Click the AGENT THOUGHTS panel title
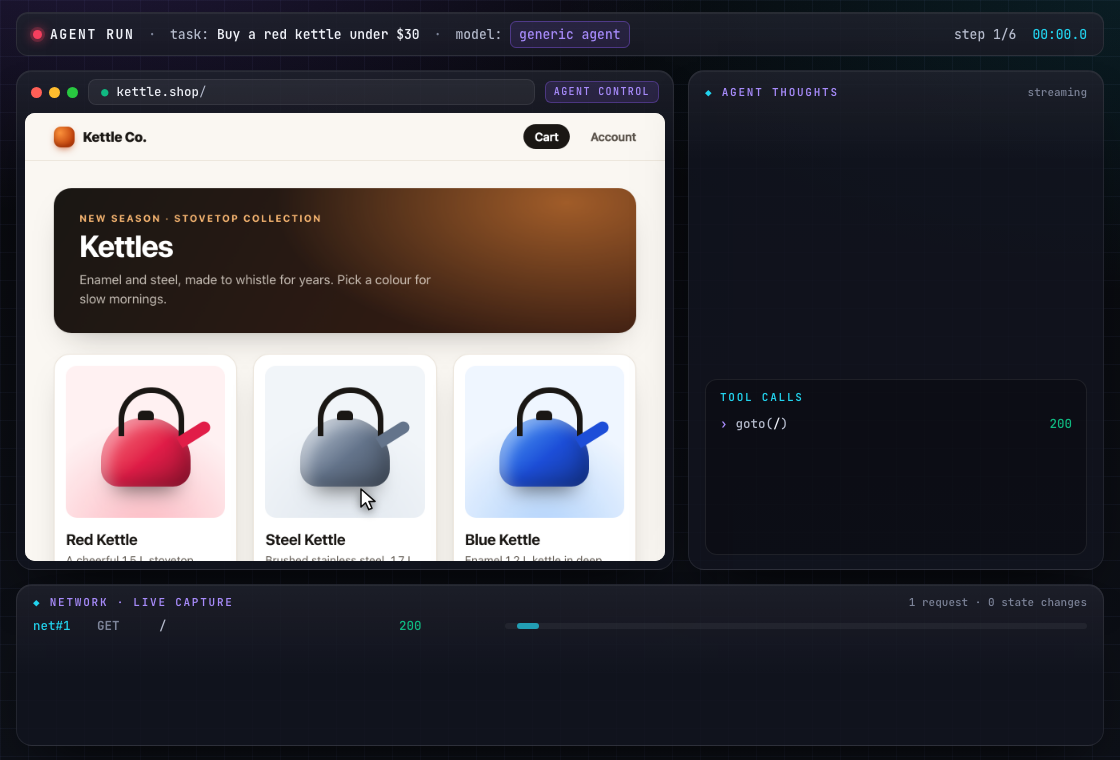Image resolution: width=1120 pixels, height=760 pixels. (780, 93)
